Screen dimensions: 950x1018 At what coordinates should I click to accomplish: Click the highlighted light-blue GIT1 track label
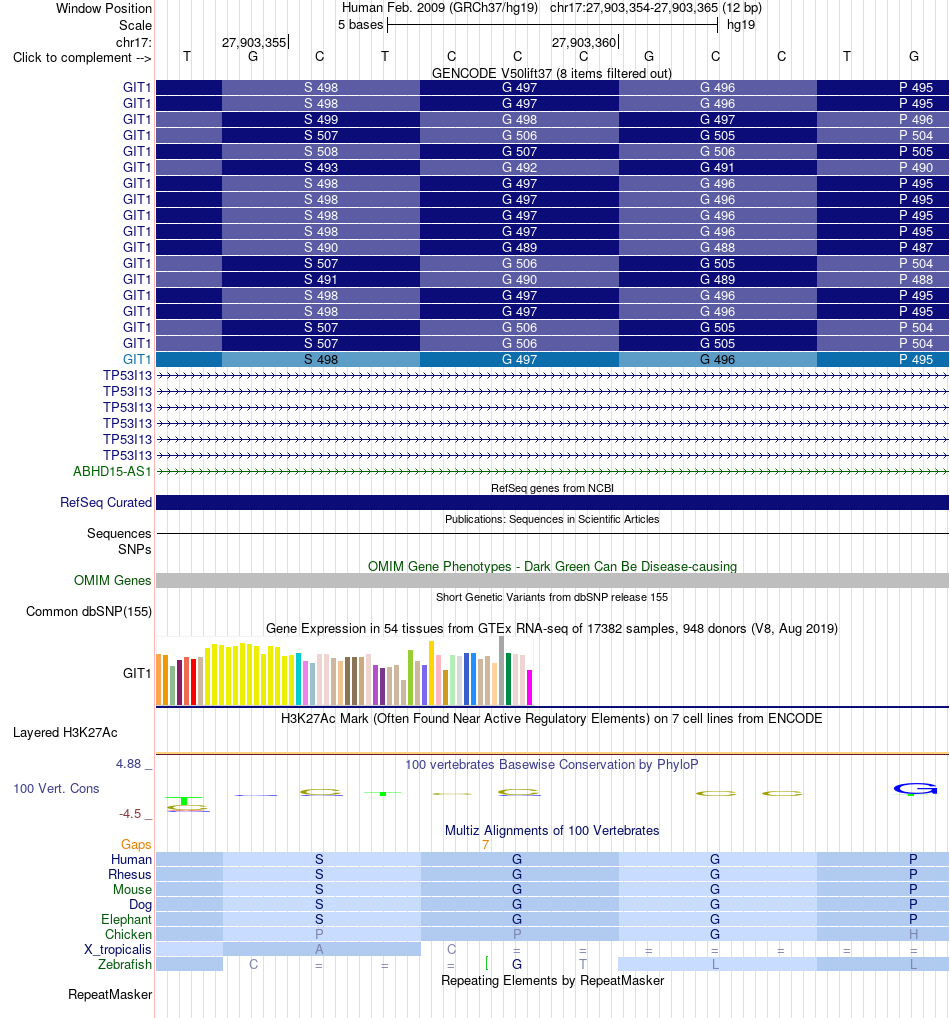click(x=136, y=360)
